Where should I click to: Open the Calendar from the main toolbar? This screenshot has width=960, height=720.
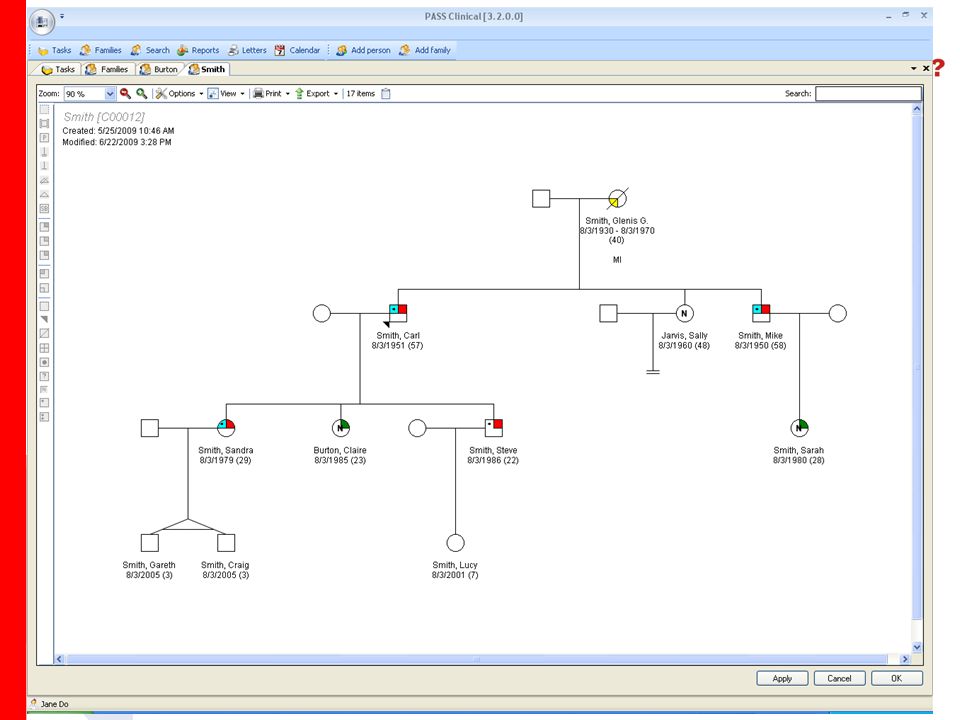coord(297,50)
